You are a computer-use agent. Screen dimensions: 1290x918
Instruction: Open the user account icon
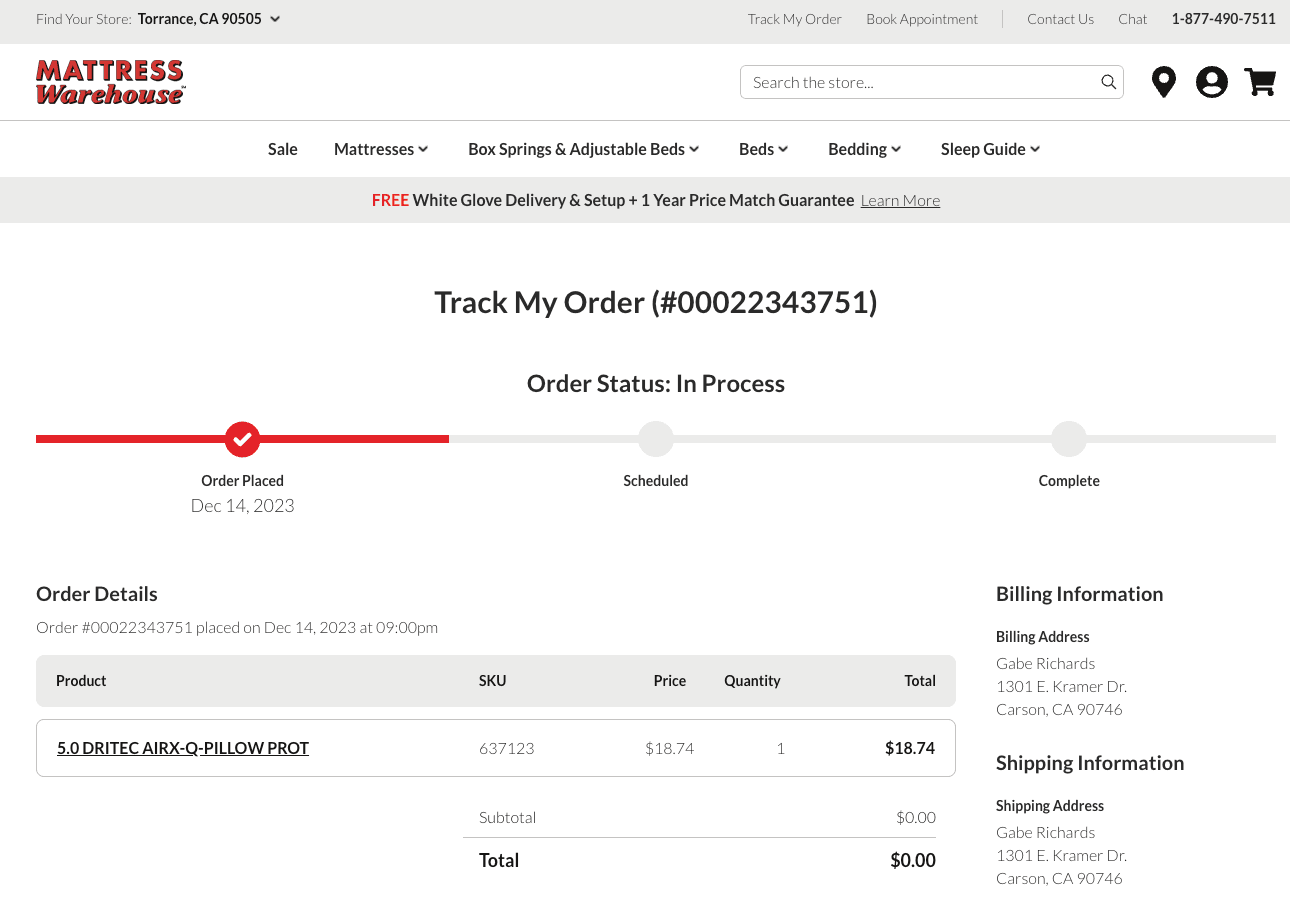[x=1211, y=82]
